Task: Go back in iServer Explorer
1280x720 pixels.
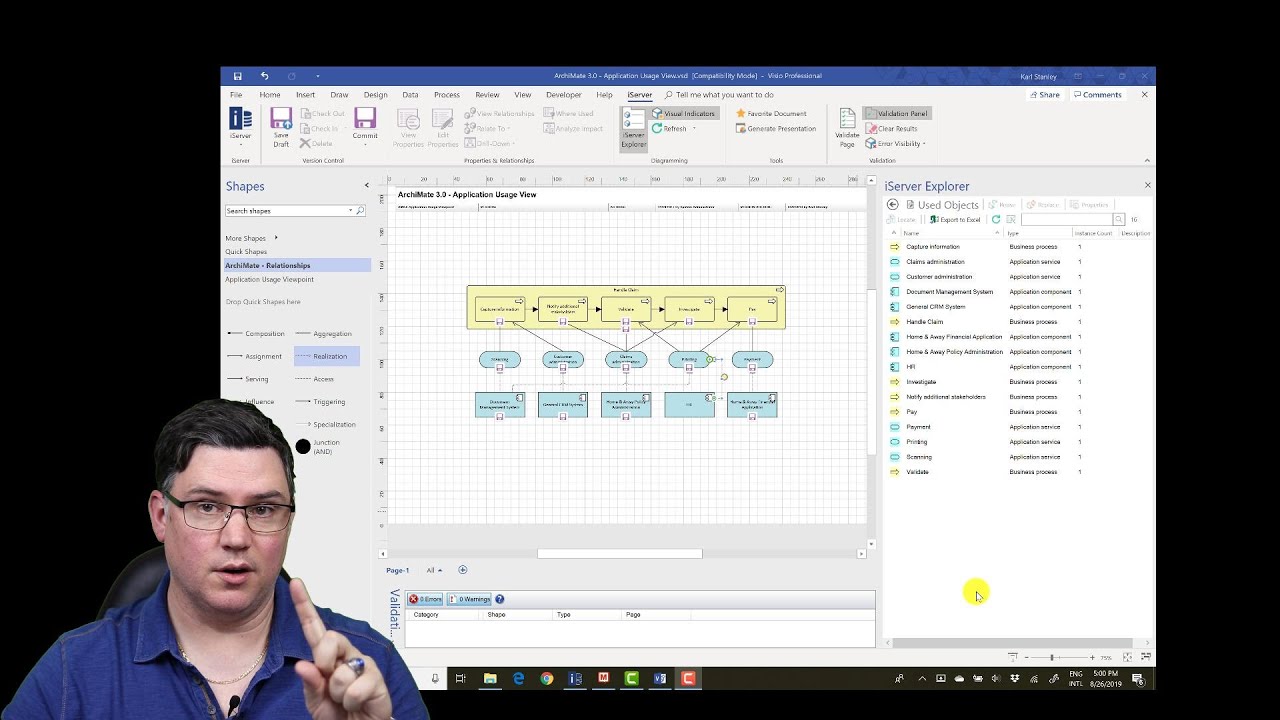Action: point(893,205)
